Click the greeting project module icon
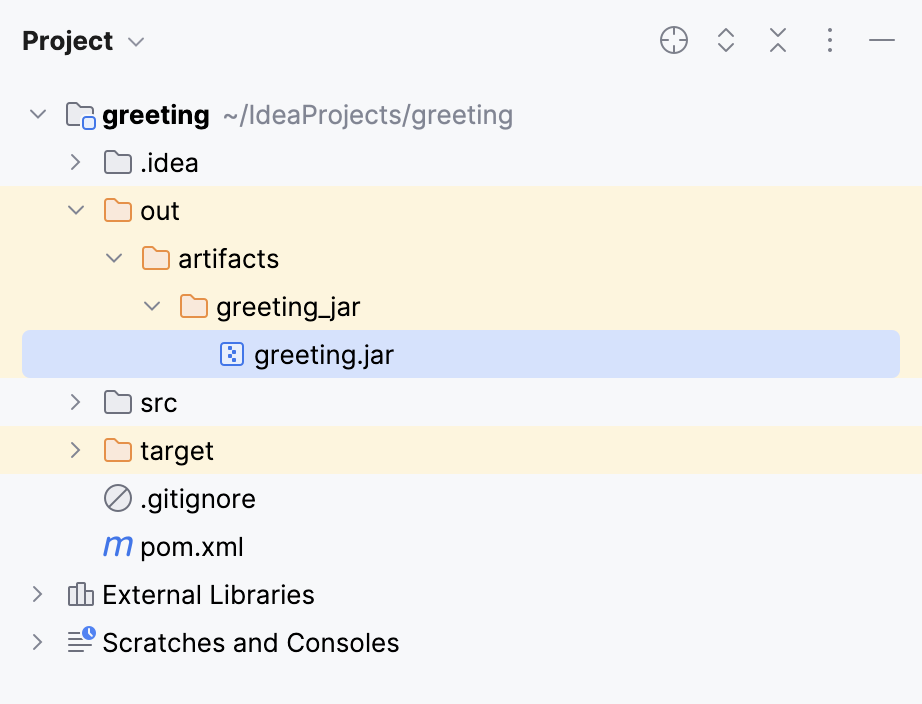 click(x=79, y=114)
